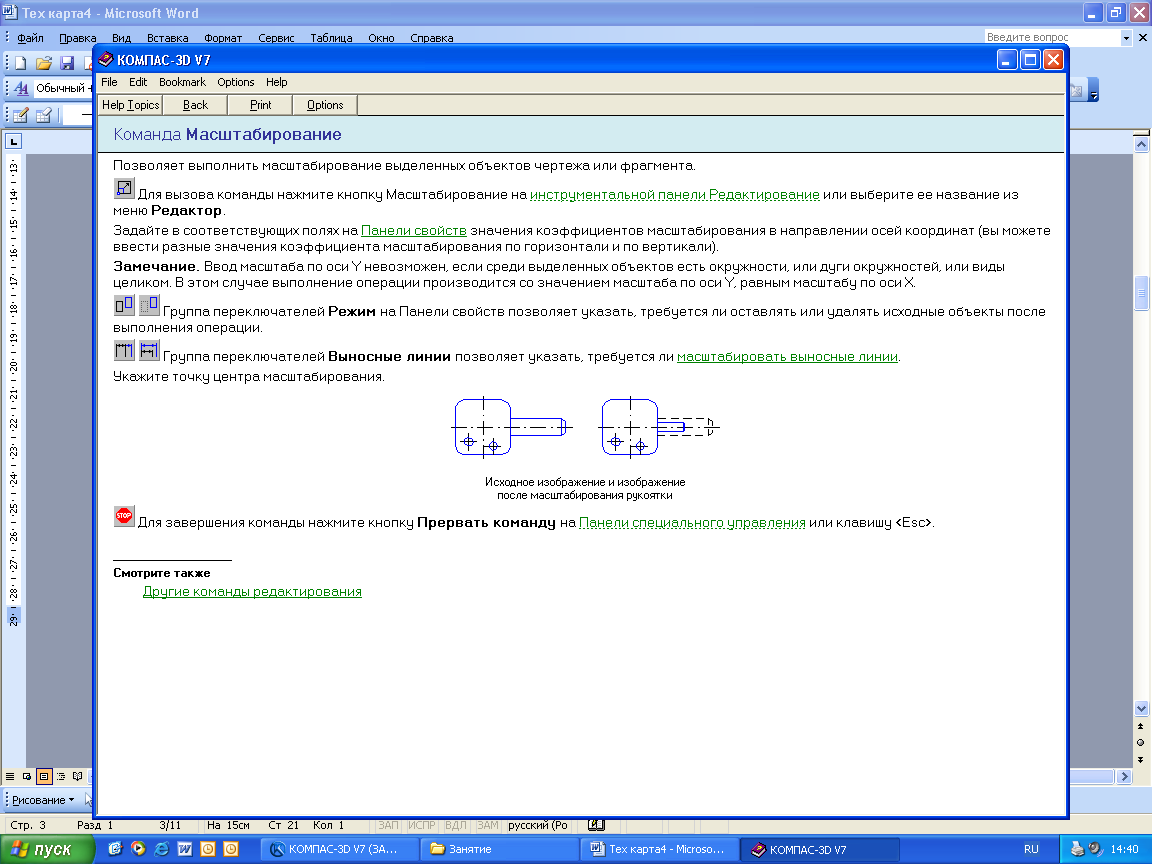Click Word vertical scrollbar thumb
Viewport: 1152px width, 864px height.
click(1141, 293)
